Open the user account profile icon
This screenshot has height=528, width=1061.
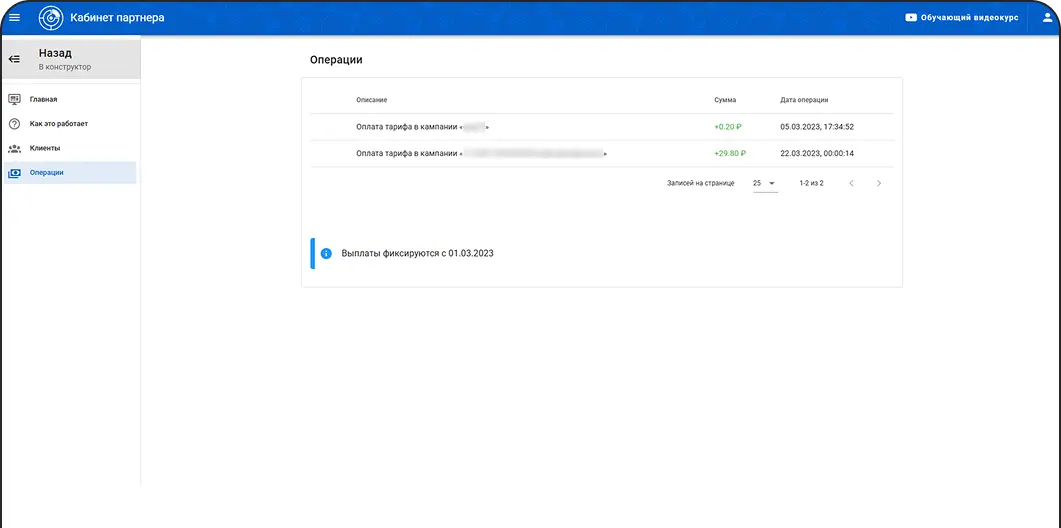click(x=1048, y=17)
